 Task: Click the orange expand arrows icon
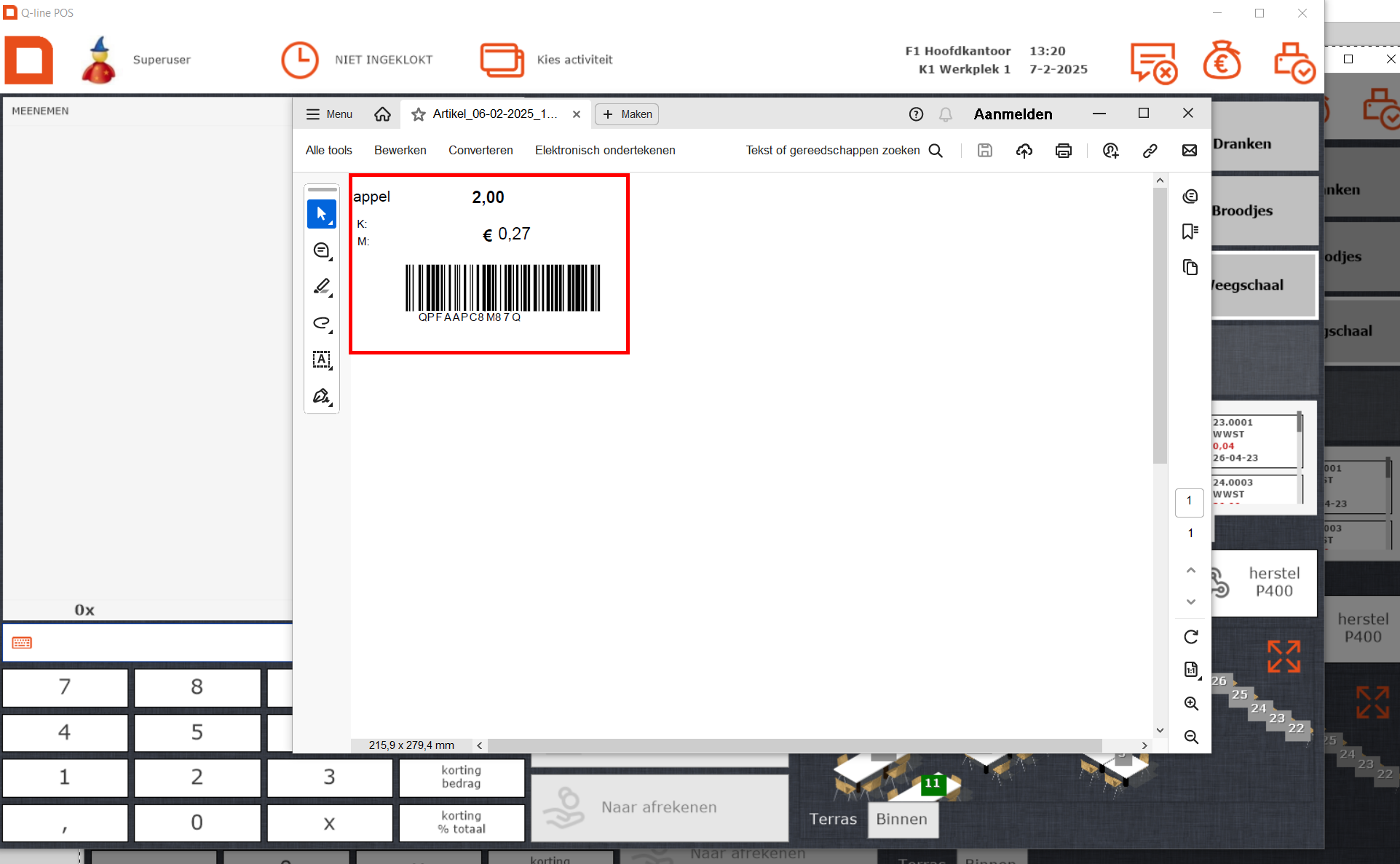[x=1284, y=657]
